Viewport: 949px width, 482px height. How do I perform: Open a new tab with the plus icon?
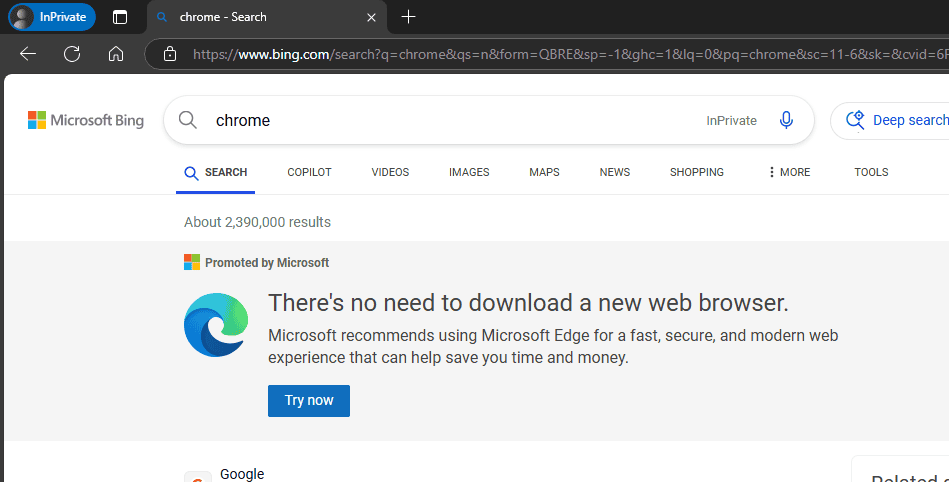[409, 17]
